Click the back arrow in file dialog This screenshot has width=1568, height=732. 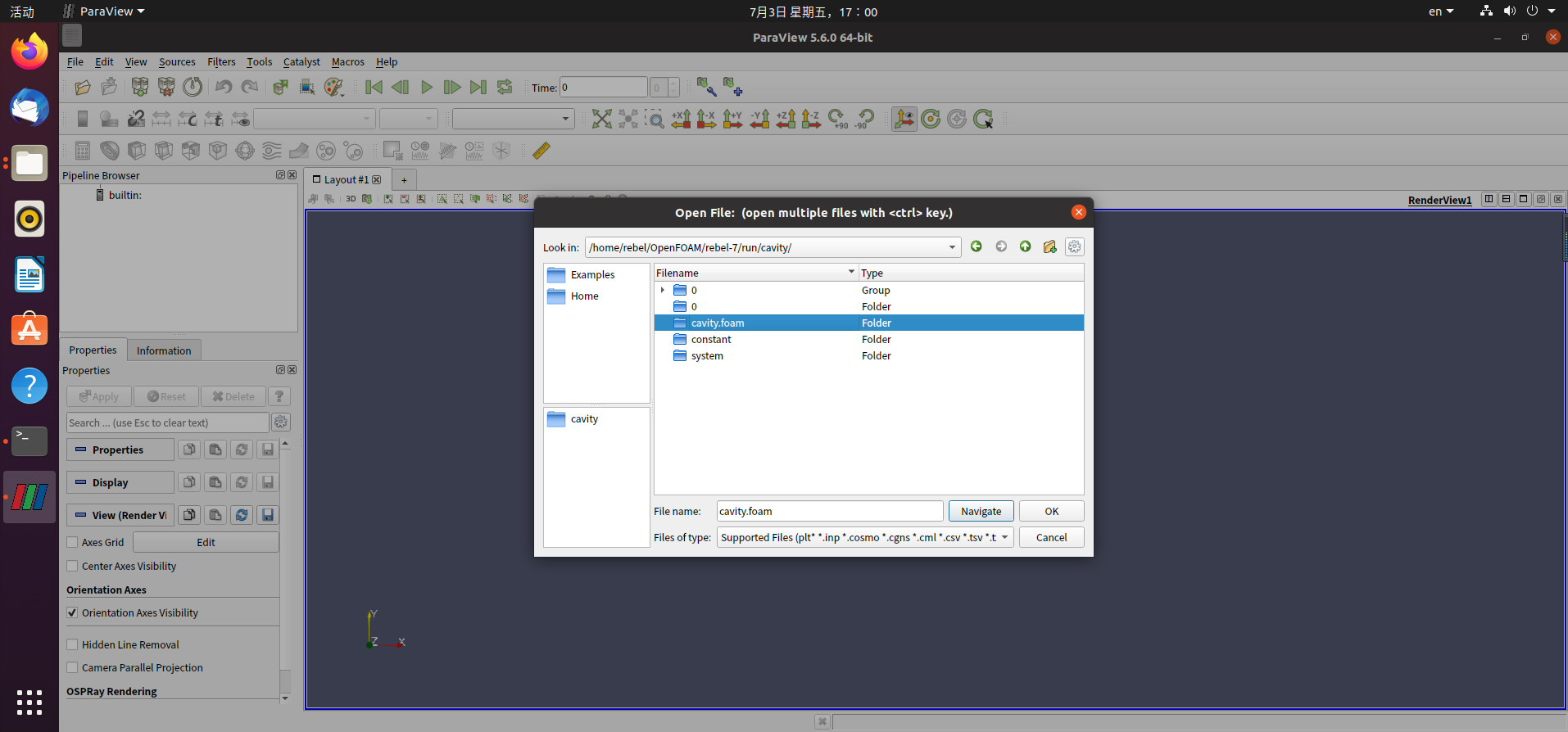(x=976, y=246)
